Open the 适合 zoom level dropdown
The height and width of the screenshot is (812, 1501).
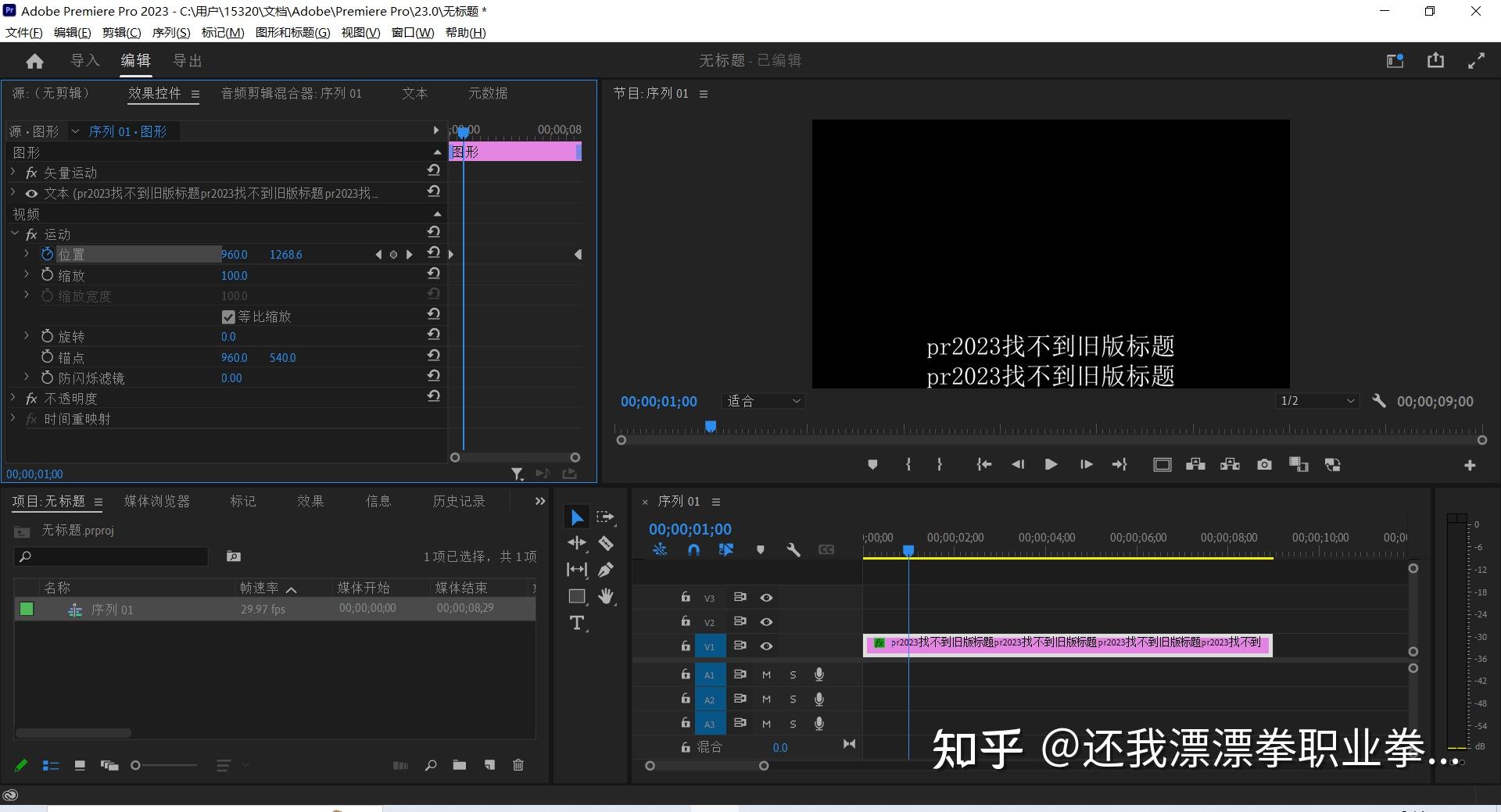pyautogui.click(x=763, y=401)
